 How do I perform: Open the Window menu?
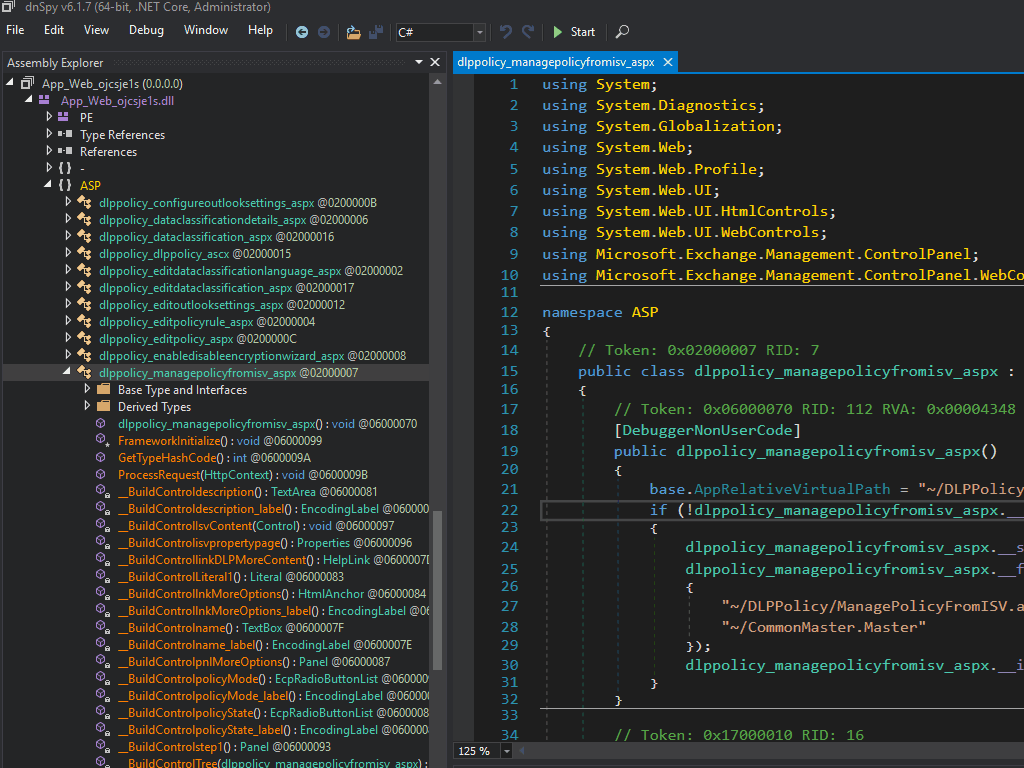coord(206,30)
